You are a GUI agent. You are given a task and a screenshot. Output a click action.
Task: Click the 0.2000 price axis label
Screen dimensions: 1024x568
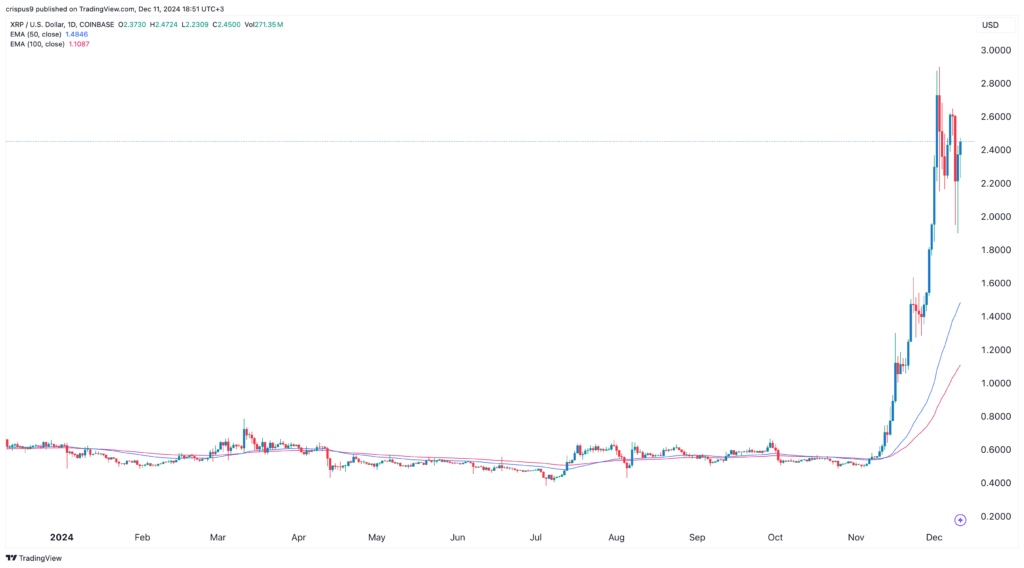(995, 516)
